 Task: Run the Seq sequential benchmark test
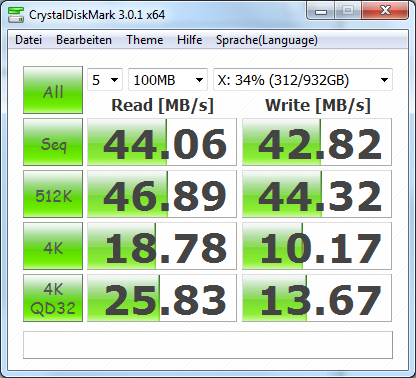53,142
